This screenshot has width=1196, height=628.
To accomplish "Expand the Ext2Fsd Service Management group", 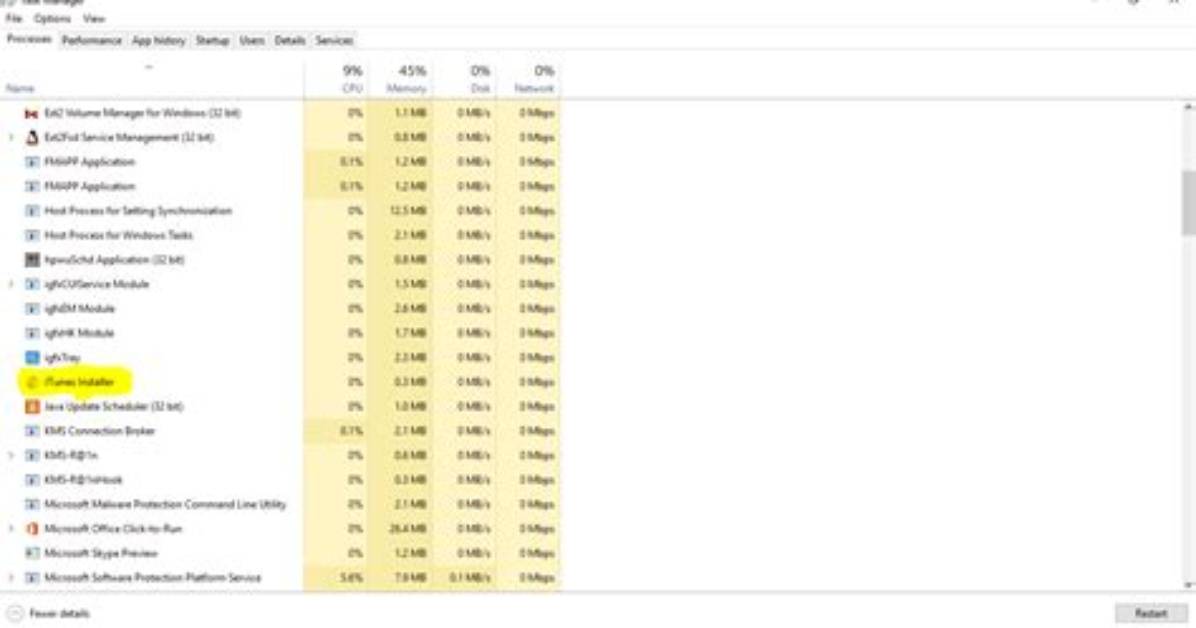I will (11, 137).
